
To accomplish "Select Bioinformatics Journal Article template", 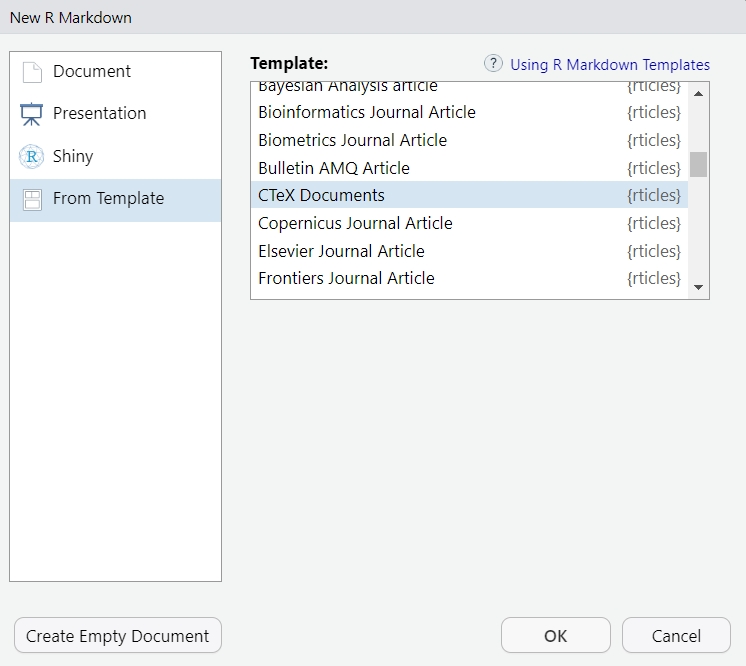I will tap(469, 112).
